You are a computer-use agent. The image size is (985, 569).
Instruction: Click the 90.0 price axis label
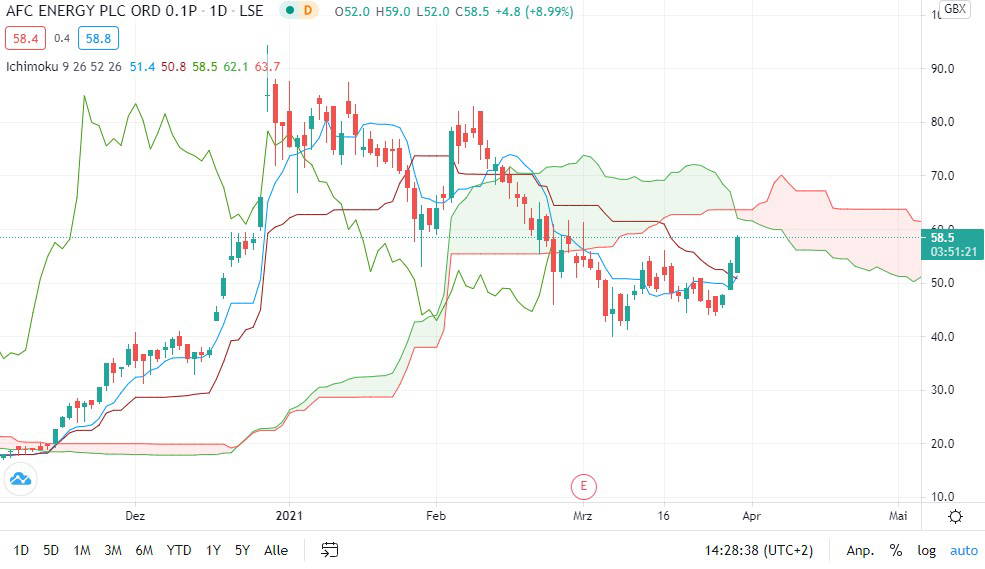(x=942, y=68)
